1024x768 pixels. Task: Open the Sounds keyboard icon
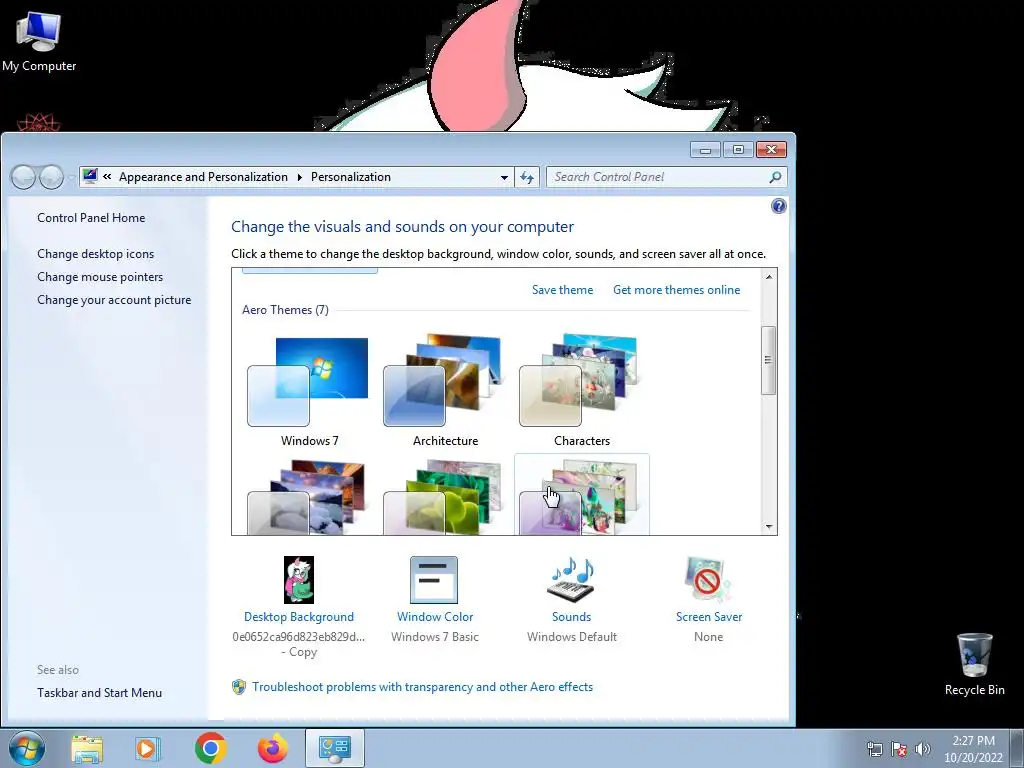tap(571, 579)
